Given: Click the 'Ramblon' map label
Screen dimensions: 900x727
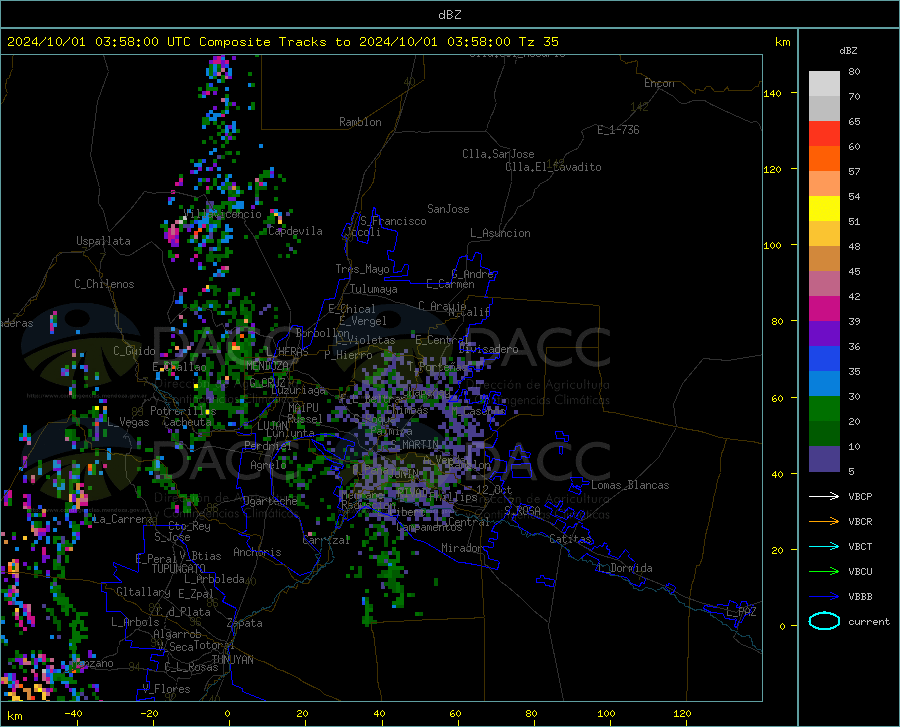Looking at the screenshot, I should [x=360, y=122].
